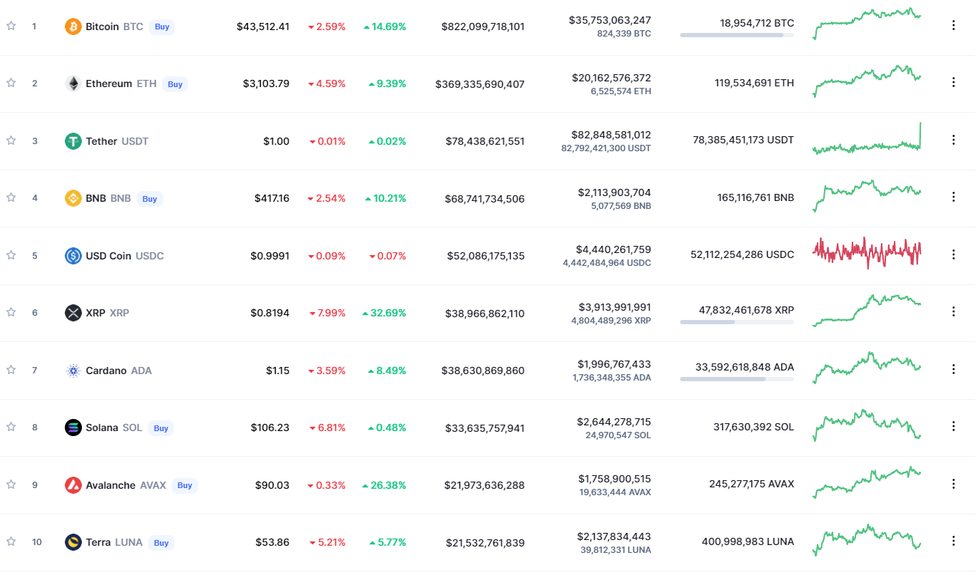
Task: Open the options menu for Terra
Action: pos(953,541)
